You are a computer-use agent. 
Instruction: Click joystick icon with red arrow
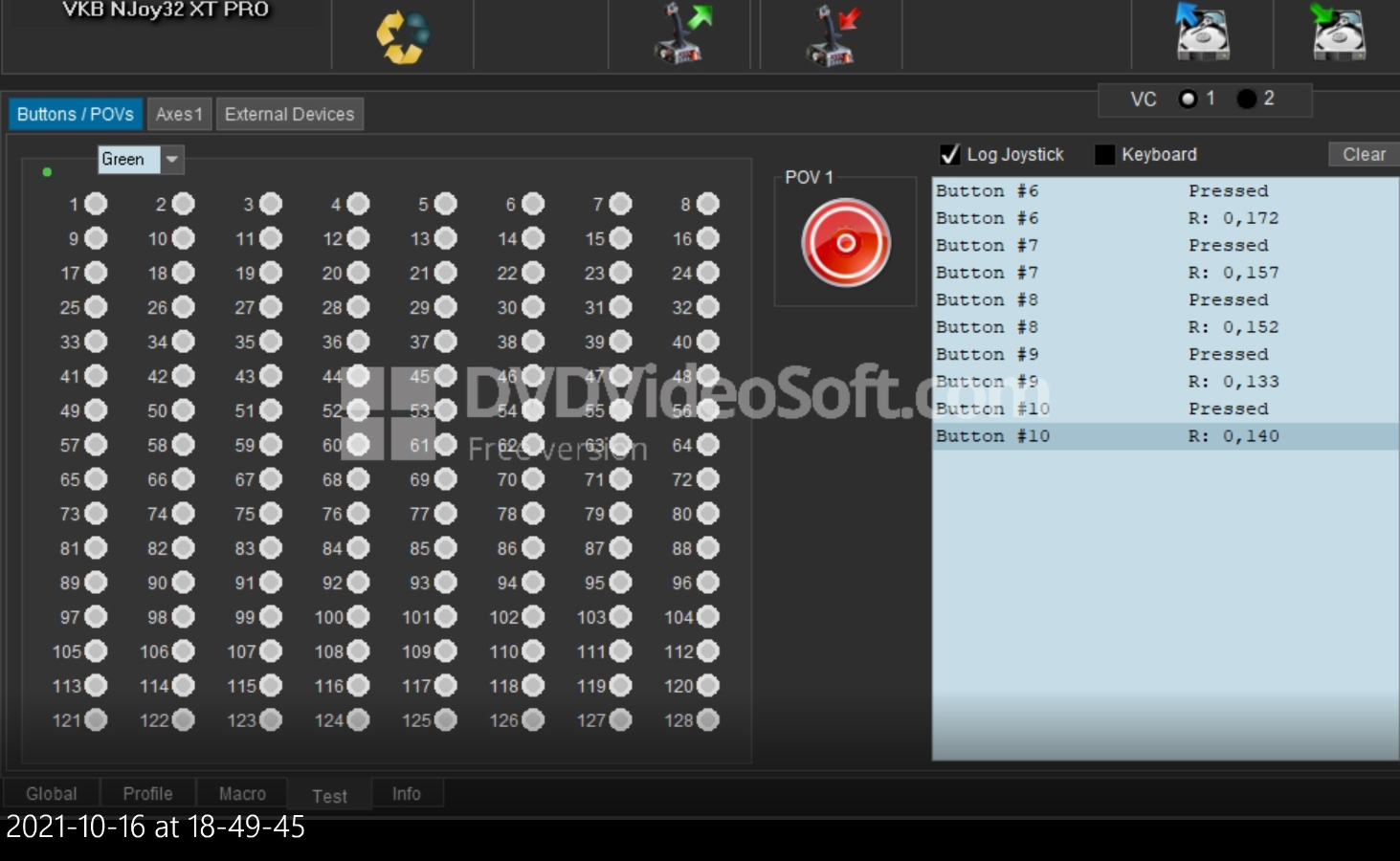pos(833,34)
